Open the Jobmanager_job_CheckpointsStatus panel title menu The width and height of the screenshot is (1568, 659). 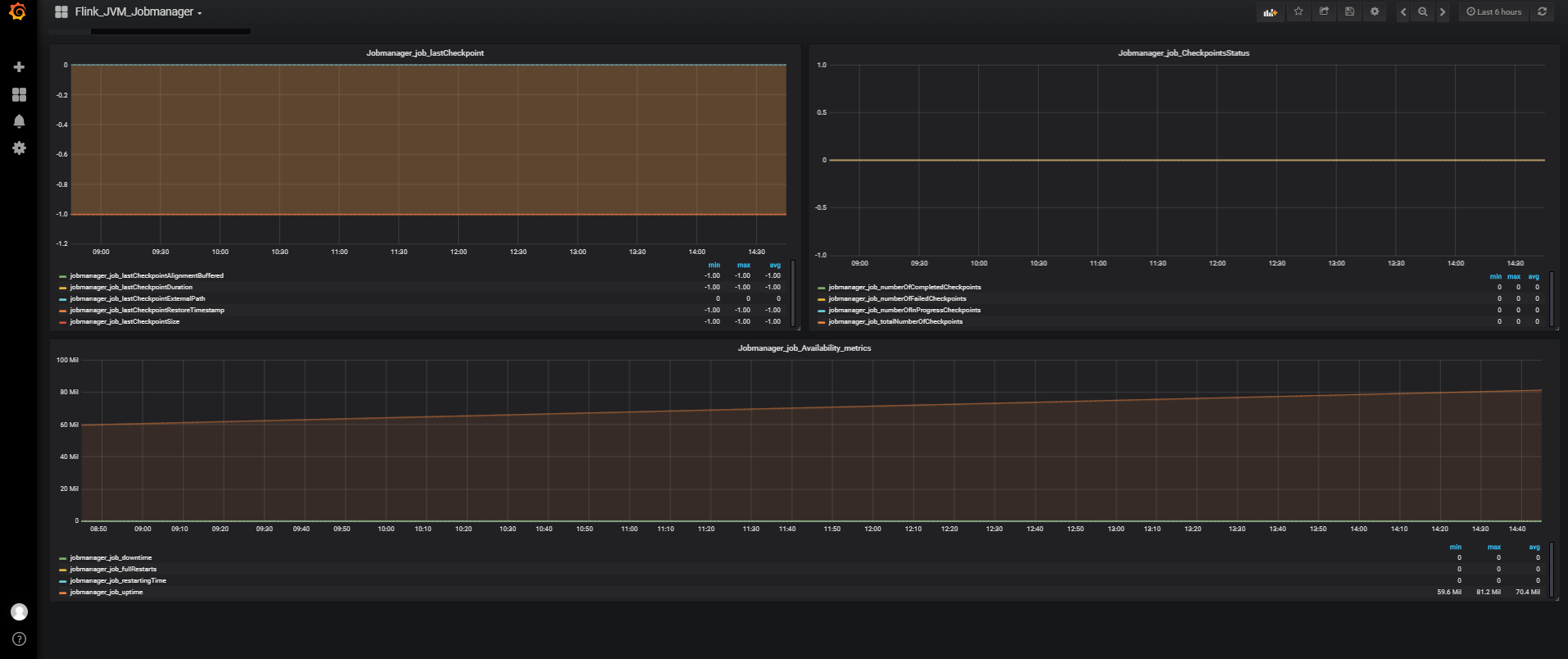coord(1184,52)
